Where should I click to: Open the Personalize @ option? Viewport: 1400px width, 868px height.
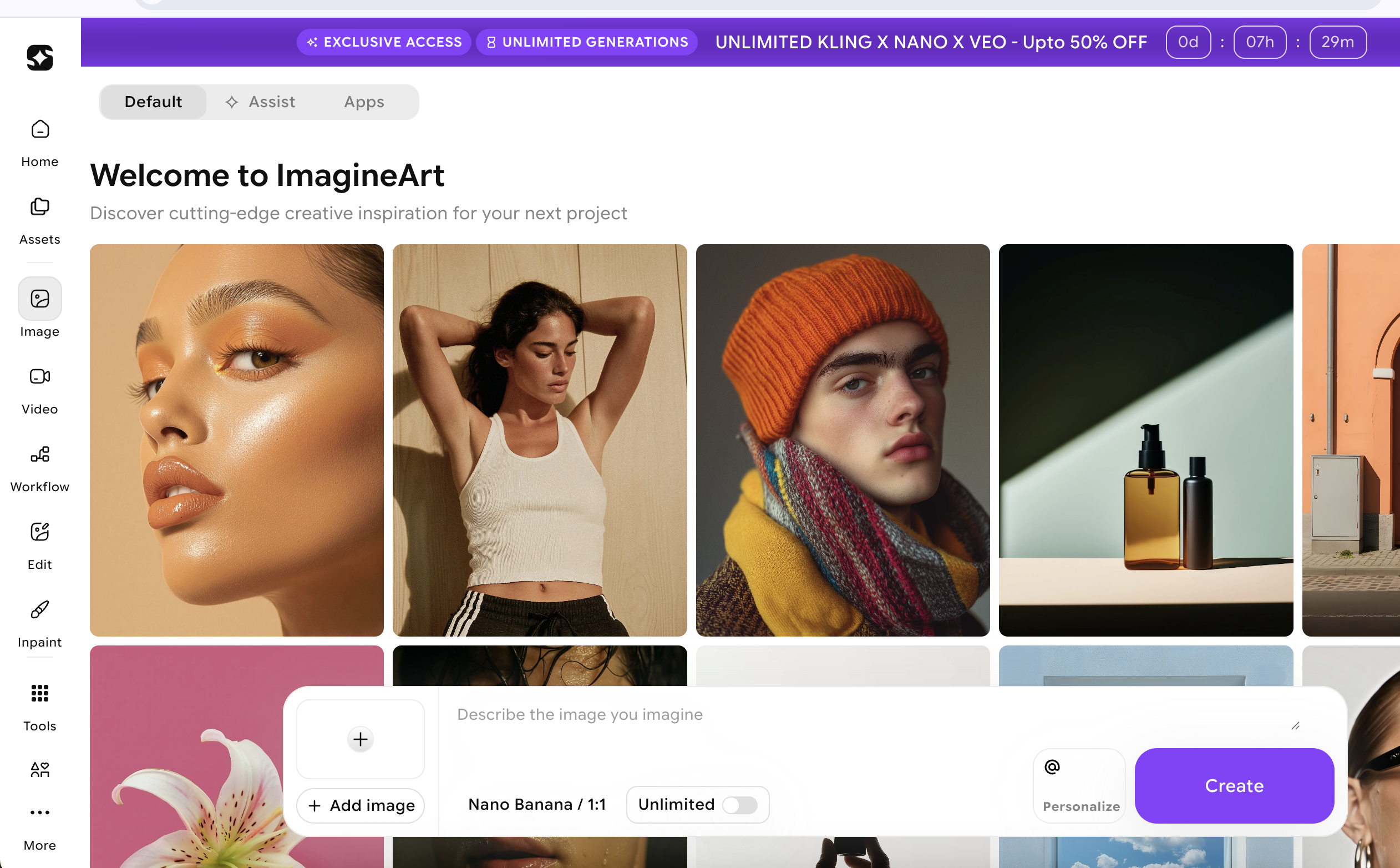pos(1079,785)
